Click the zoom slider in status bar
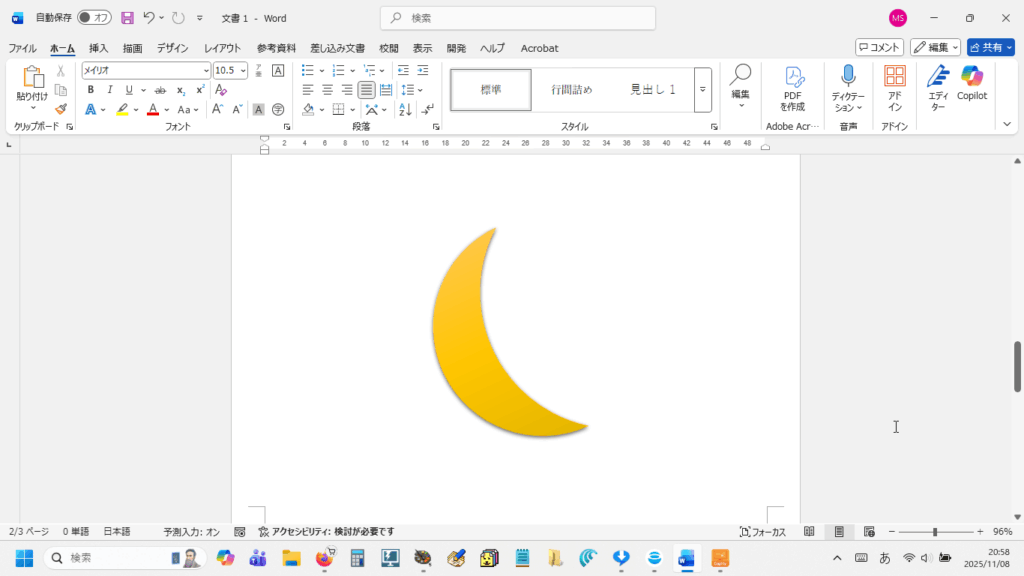This screenshot has width=1024, height=576. (x=935, y=532)
